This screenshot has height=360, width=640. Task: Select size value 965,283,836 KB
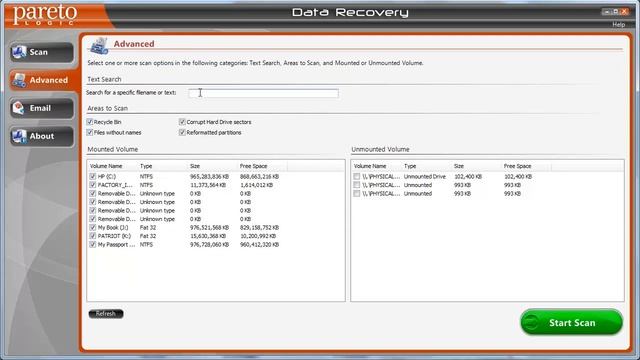(209, 177)
